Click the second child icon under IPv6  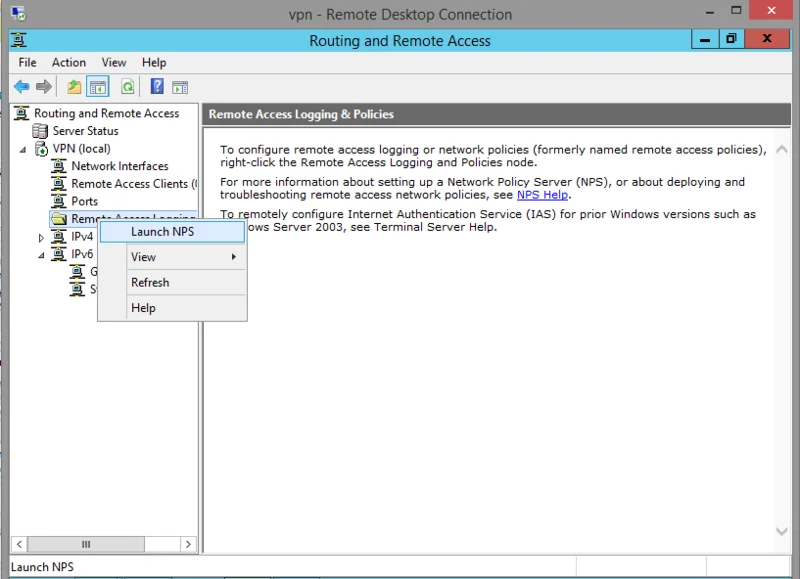(x=77, y=289)
